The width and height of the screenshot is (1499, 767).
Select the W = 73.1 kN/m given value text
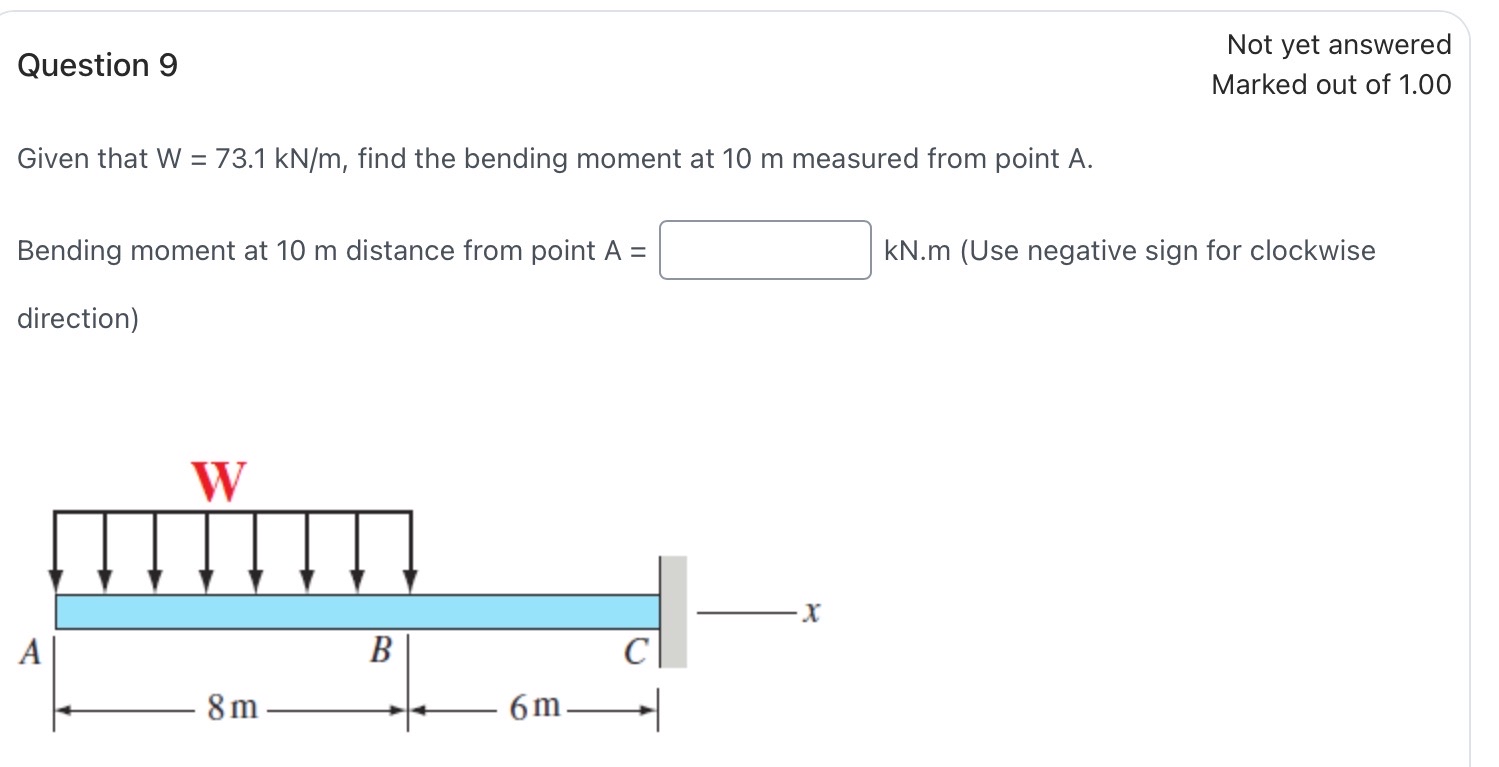tap(246, 158)
